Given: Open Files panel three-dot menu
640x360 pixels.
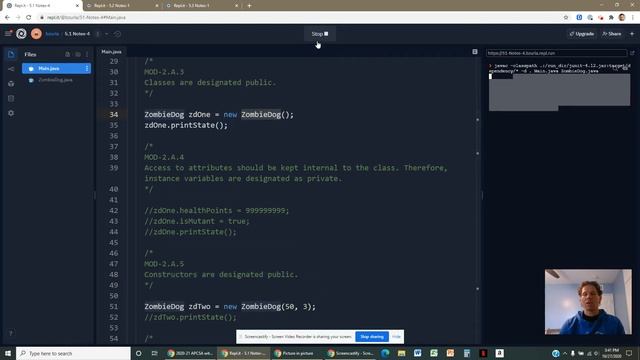Looking at the screenshot, I should [x=87, y=54].
